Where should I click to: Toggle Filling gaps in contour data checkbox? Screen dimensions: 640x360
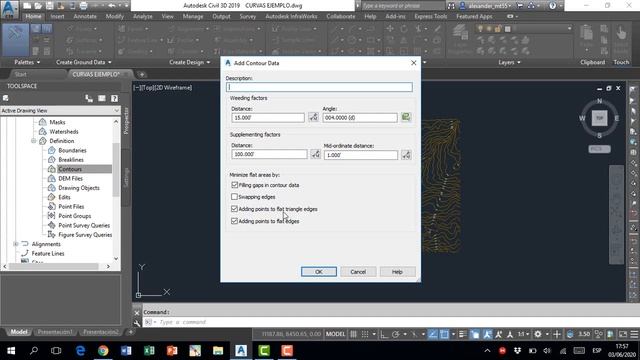(234, 185)
